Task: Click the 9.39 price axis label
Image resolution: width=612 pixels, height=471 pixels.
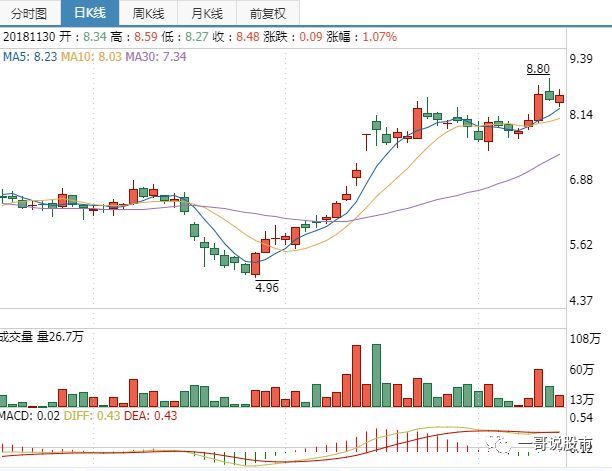Action: click(x=581, y=59)
